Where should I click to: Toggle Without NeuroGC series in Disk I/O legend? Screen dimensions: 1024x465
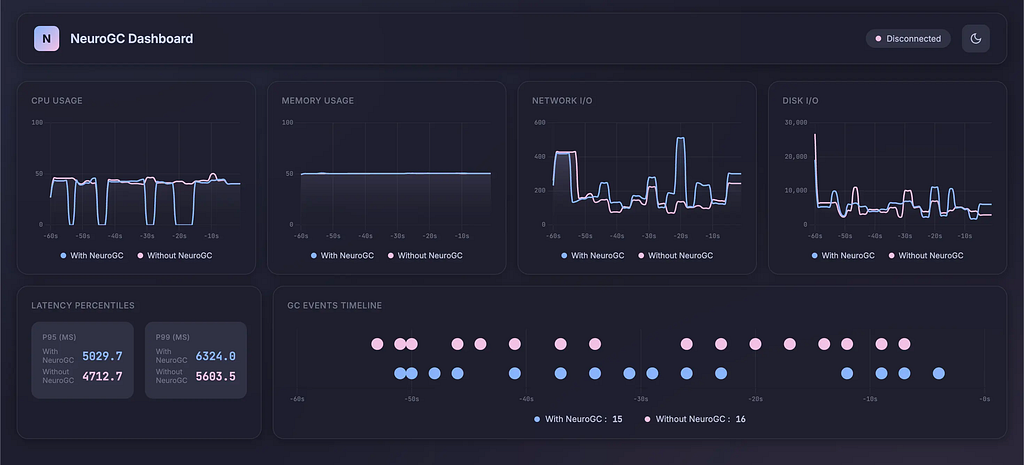pyautogui.click(x=925, y=255)
